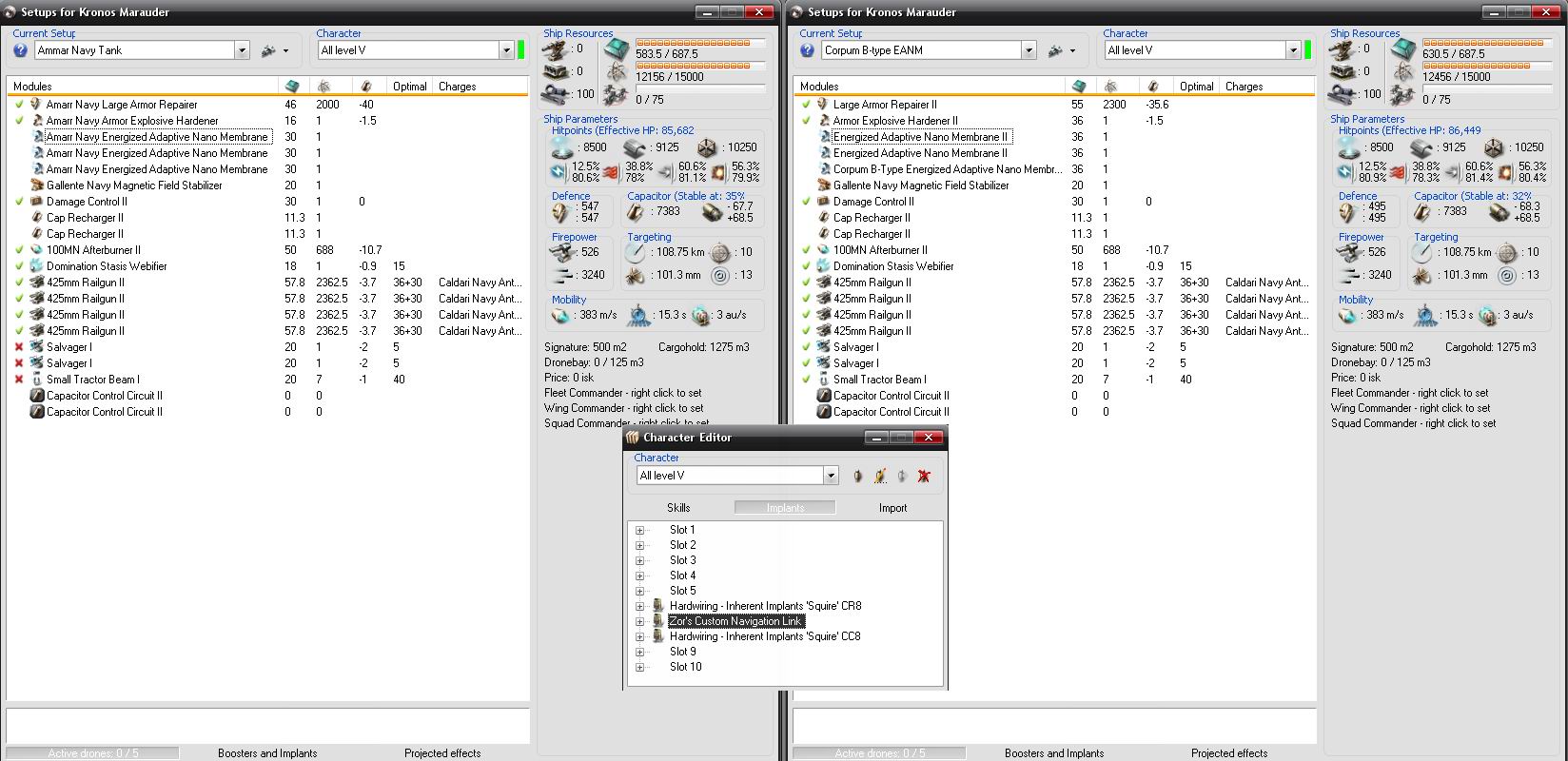Click the firepower turret icon in left window
The image size is (1568, 761).
tap(560, 252)
